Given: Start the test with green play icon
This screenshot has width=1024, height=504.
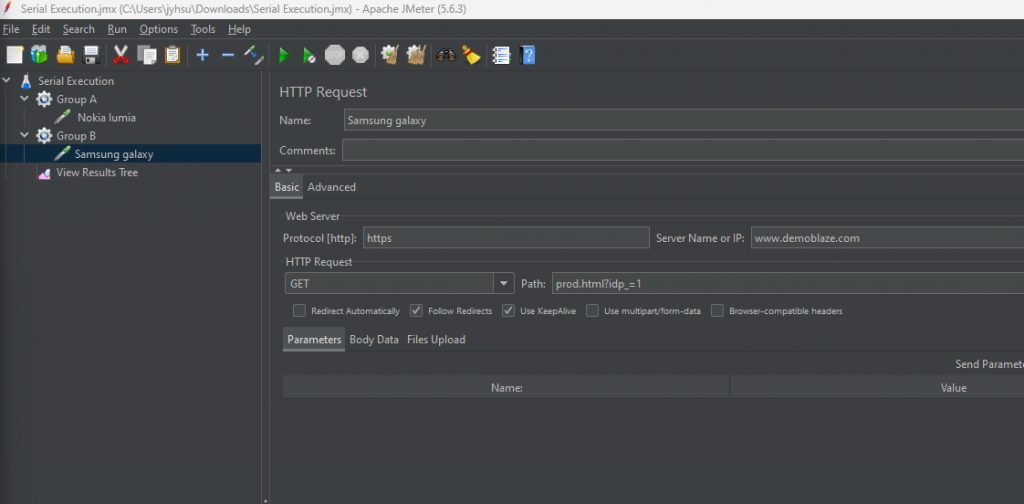Looking at the screenshot, I should (283, 55).
